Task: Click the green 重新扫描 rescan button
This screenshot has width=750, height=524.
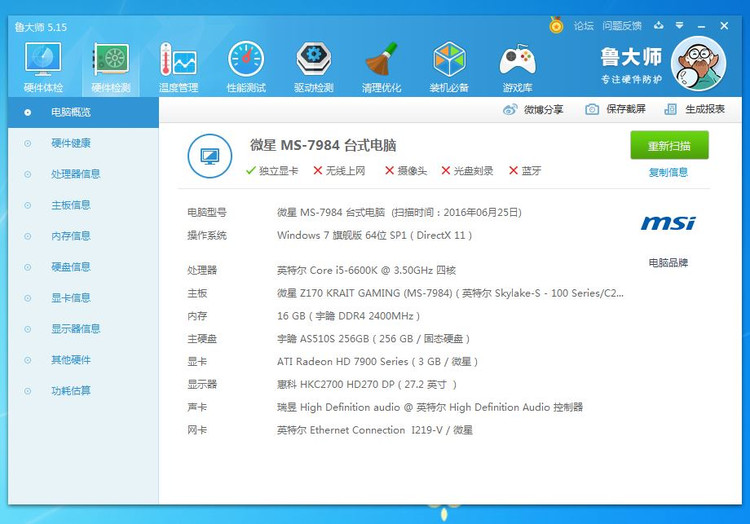Action: [669, 145]
